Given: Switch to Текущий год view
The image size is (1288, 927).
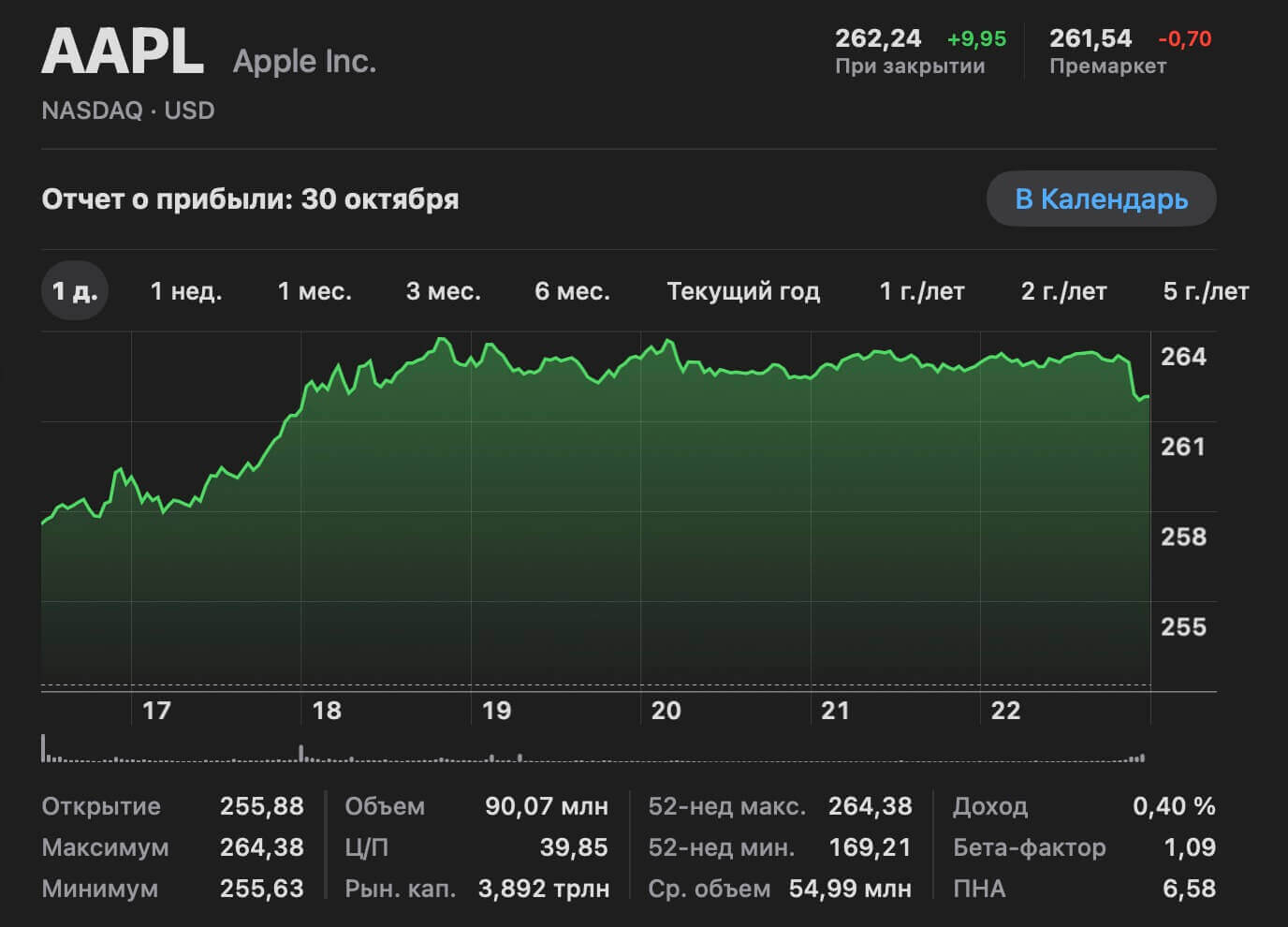Looking at the screenshot, I should click(743, 291).
